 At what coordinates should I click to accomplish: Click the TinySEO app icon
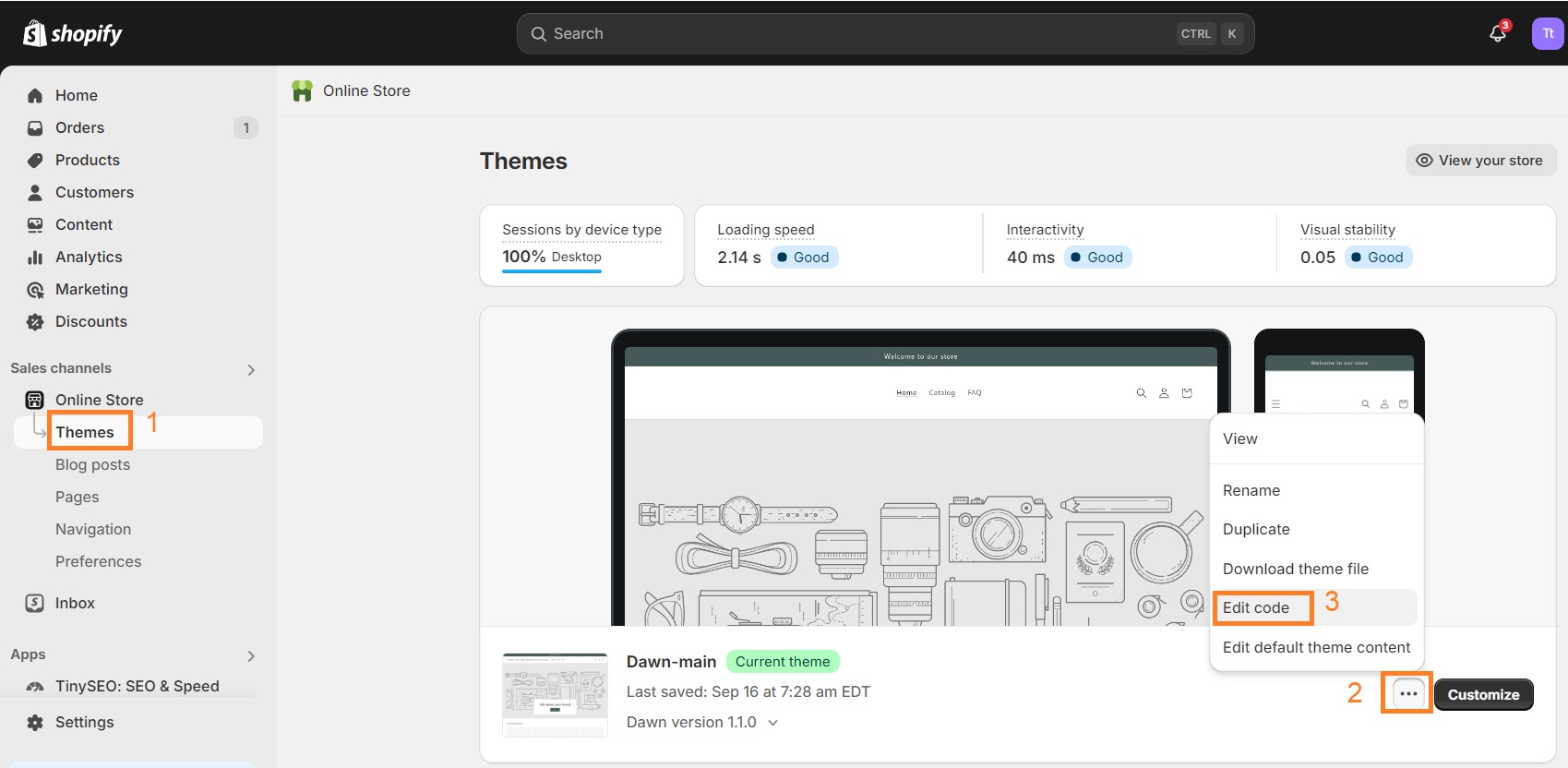point(35,686)
